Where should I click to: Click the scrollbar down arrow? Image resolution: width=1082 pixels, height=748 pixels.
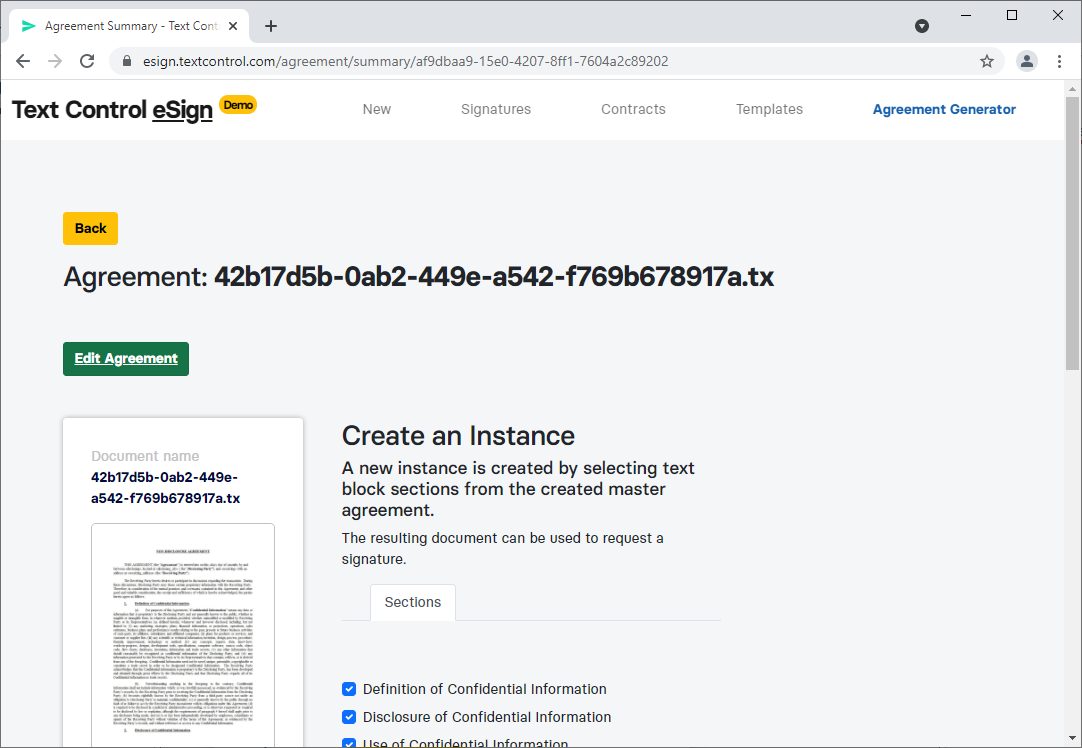pos(1072,738)
